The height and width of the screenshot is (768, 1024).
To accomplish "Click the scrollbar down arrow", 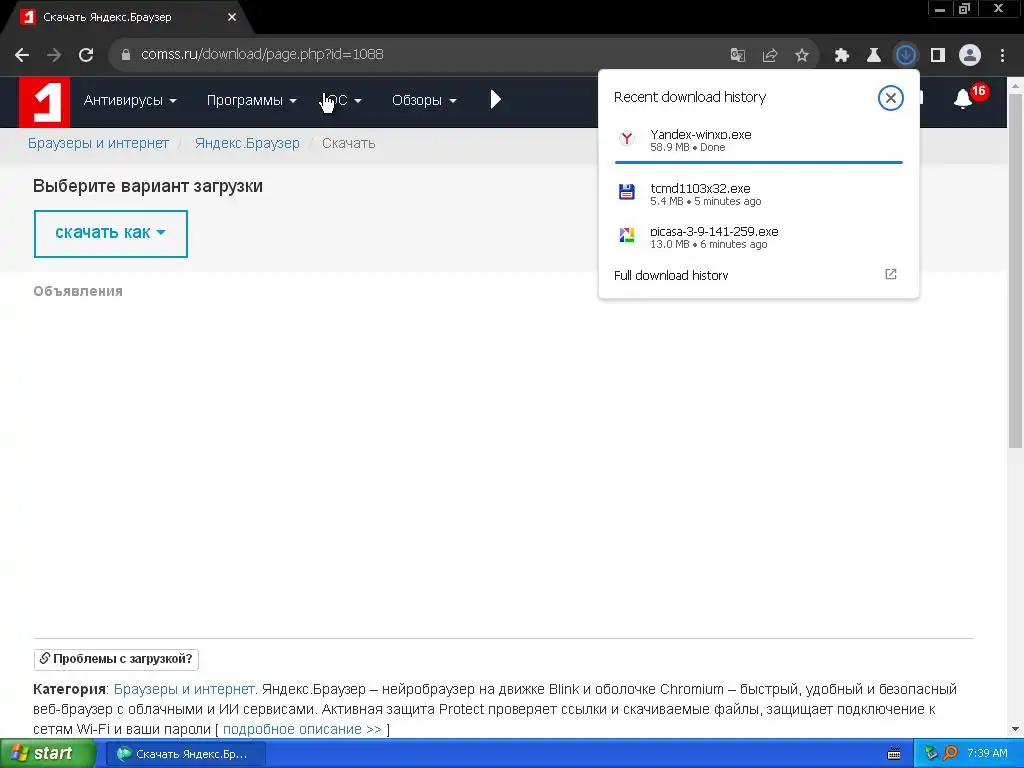I will [x=1015, y=729].
